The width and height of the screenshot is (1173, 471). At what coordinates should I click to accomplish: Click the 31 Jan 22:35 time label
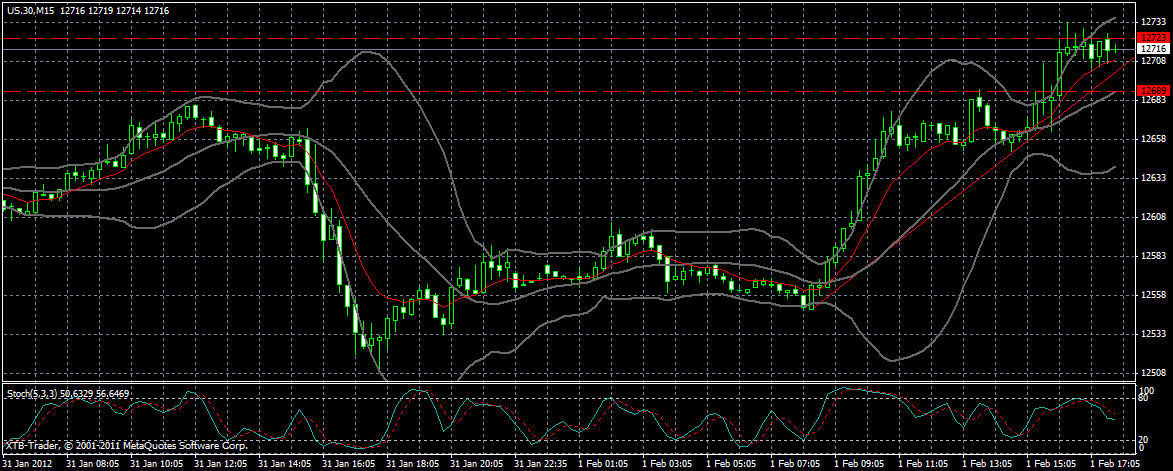coord(539,464)
